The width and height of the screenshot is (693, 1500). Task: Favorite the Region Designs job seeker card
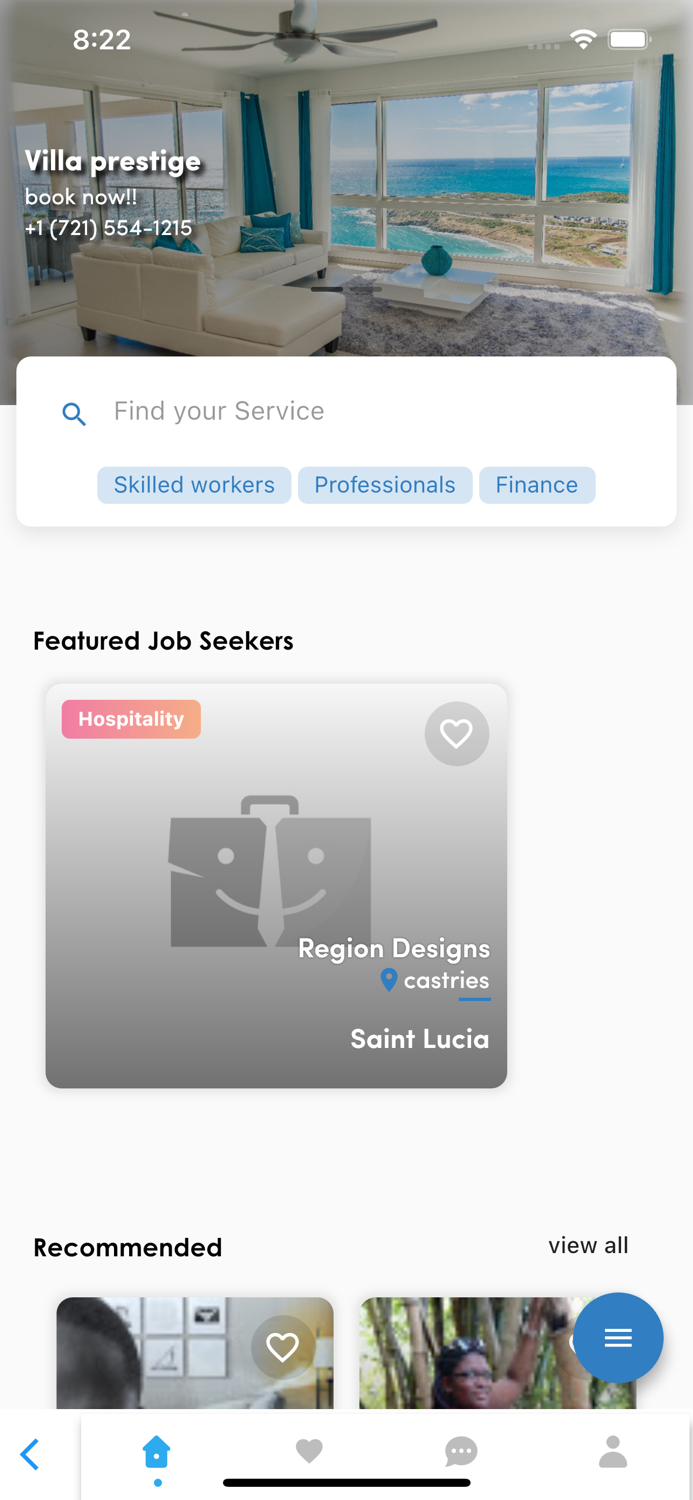click(x=457, y=733)
